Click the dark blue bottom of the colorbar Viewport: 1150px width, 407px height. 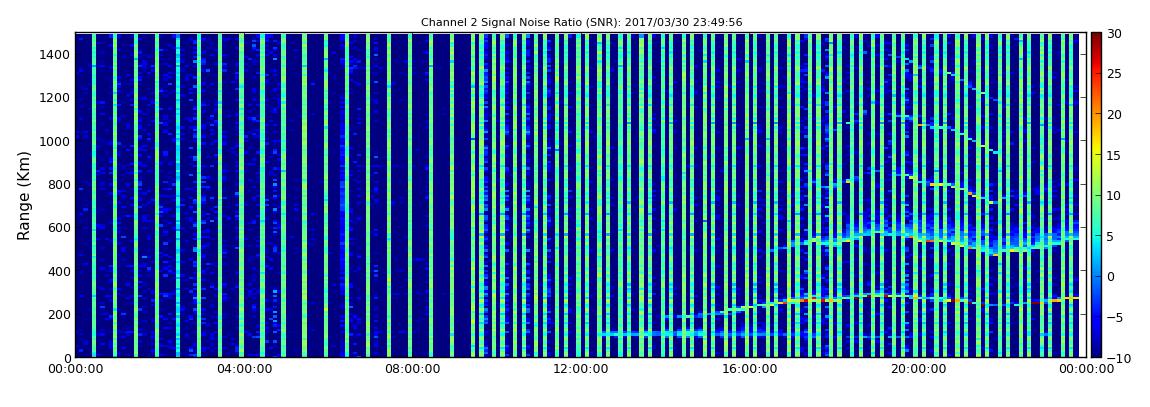click(1096, 351)
